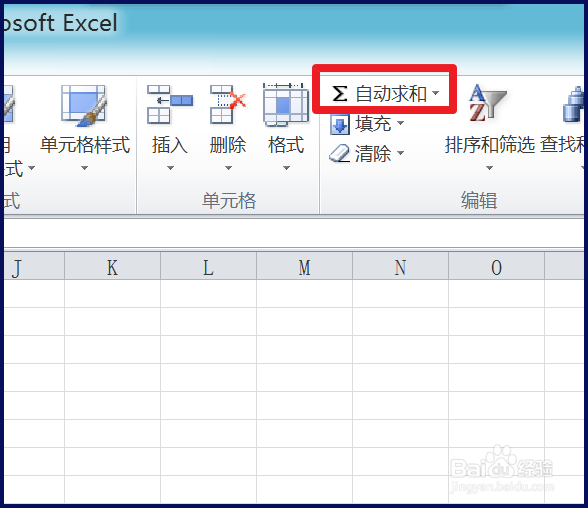Viewport: 588px width, 508px height.
Task: Expand the 插入 dropdown arrow
Action: click(170, 168)
